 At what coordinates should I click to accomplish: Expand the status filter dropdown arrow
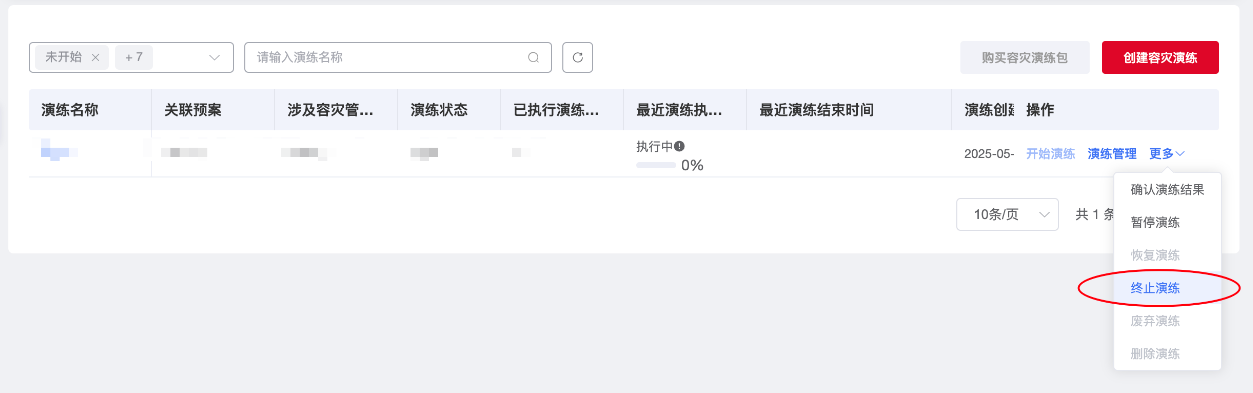coord(214,58)
